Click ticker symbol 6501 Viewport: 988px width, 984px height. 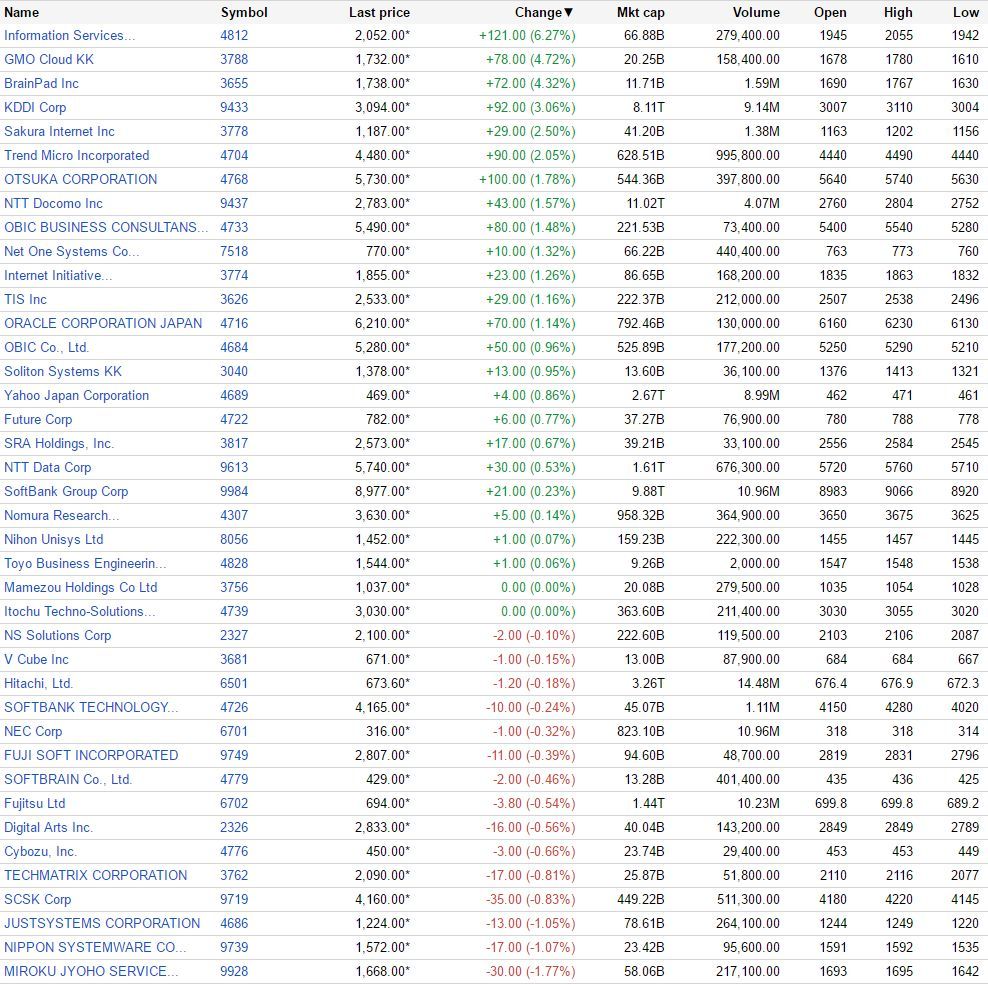coord(234,683)
